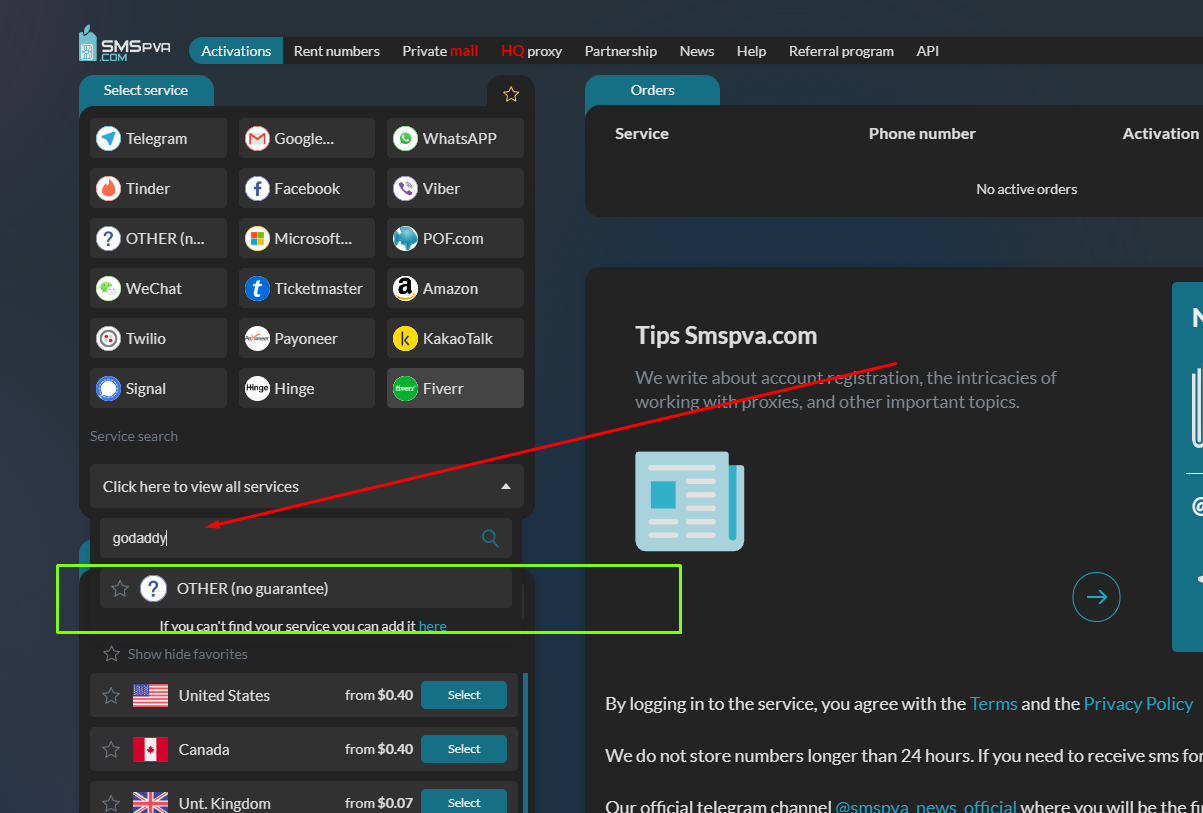Select the Twilio service
The width and height of the screenshot is (1203, 813).
pyautogui.click(x=158, y=338)
